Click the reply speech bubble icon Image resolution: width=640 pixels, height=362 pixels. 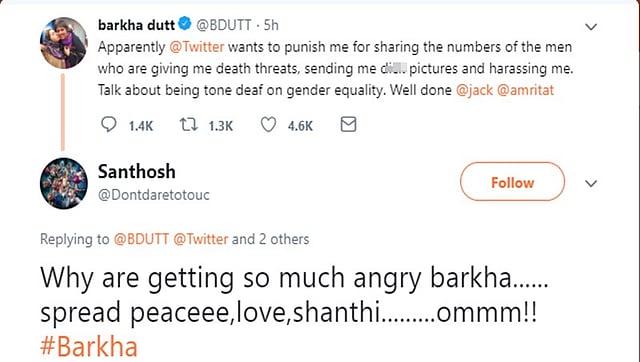(109, 125)
